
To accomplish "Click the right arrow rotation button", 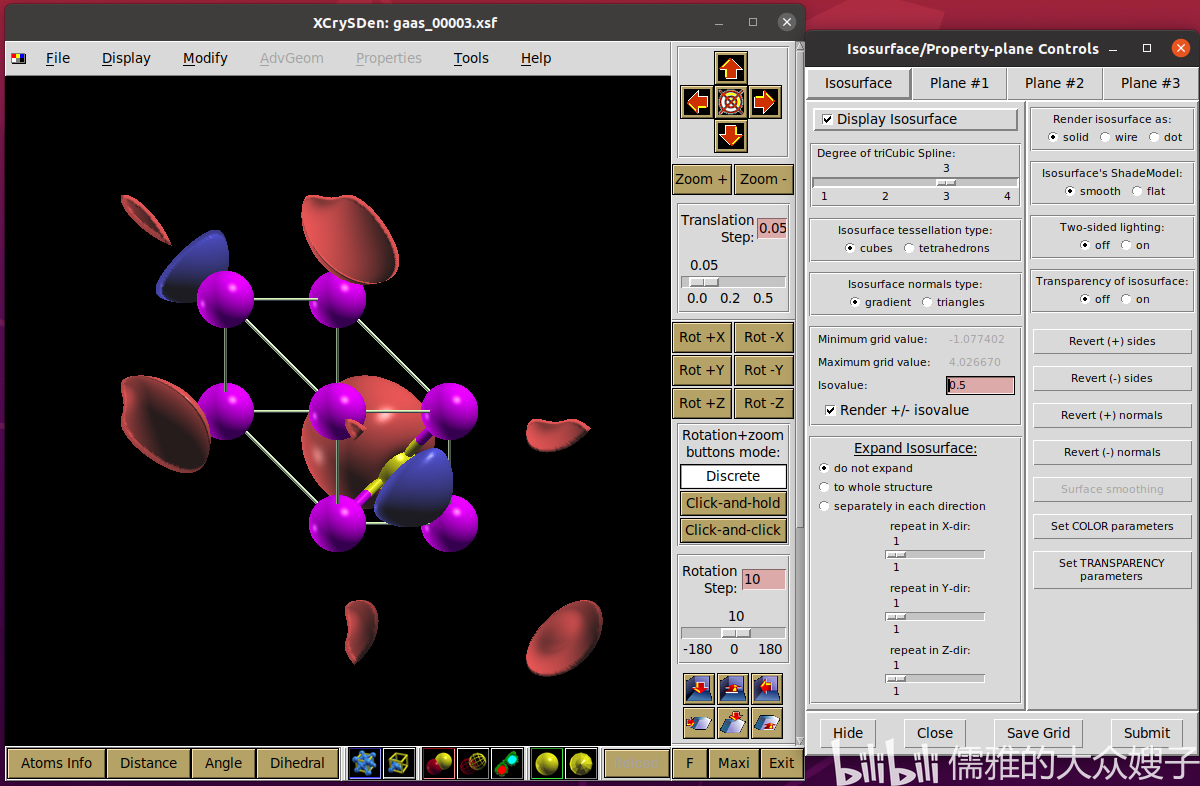I will pos(765,101).
